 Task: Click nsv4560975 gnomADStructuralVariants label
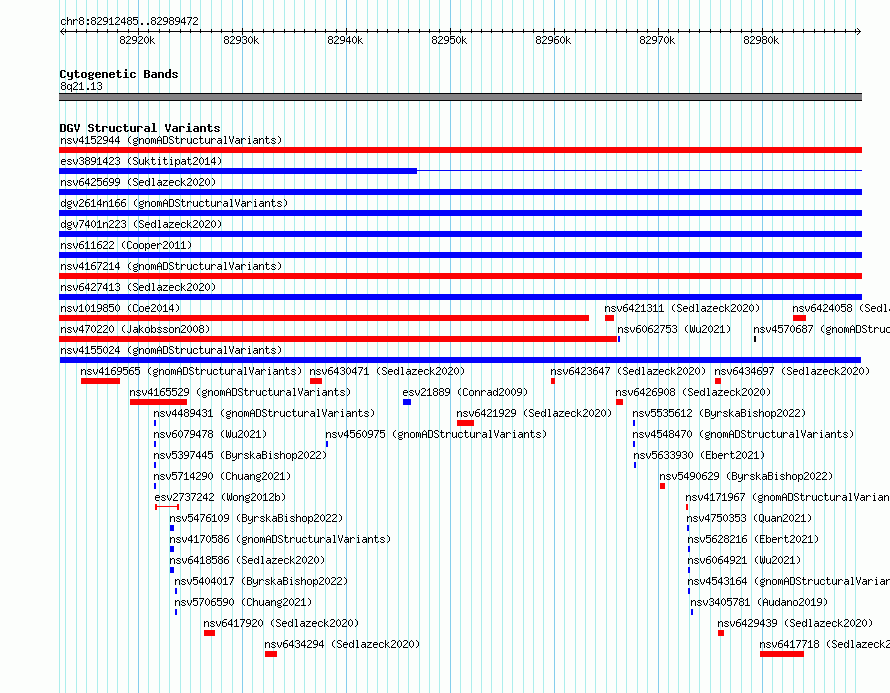[x=436, y=434]
